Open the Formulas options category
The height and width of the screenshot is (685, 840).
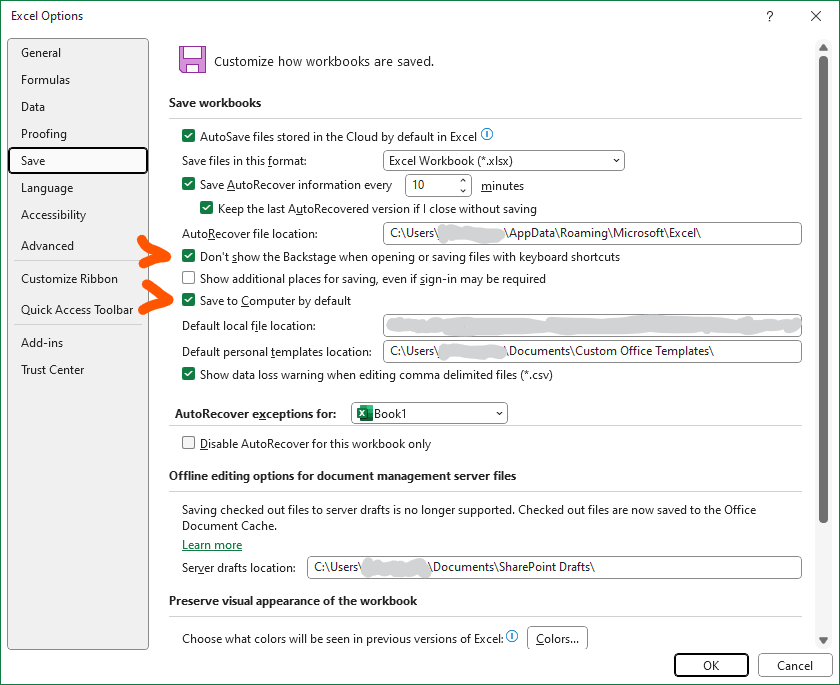[x=78, y=80]
